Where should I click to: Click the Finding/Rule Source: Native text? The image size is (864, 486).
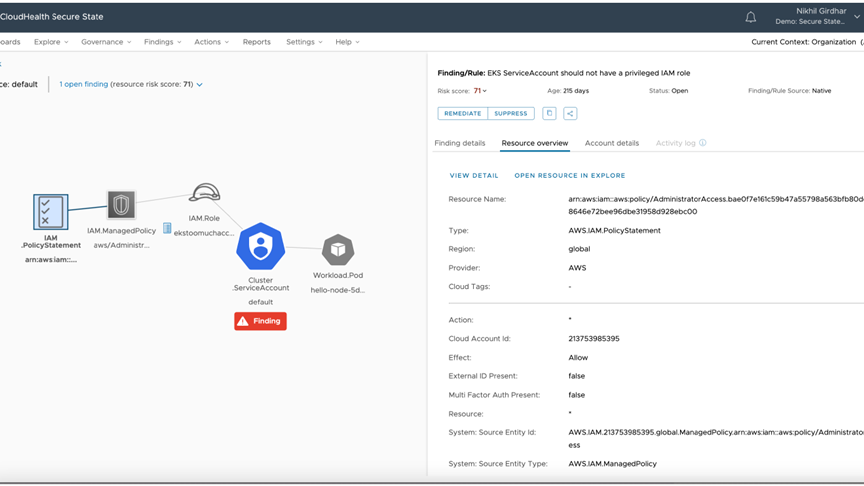pos(790,91)
